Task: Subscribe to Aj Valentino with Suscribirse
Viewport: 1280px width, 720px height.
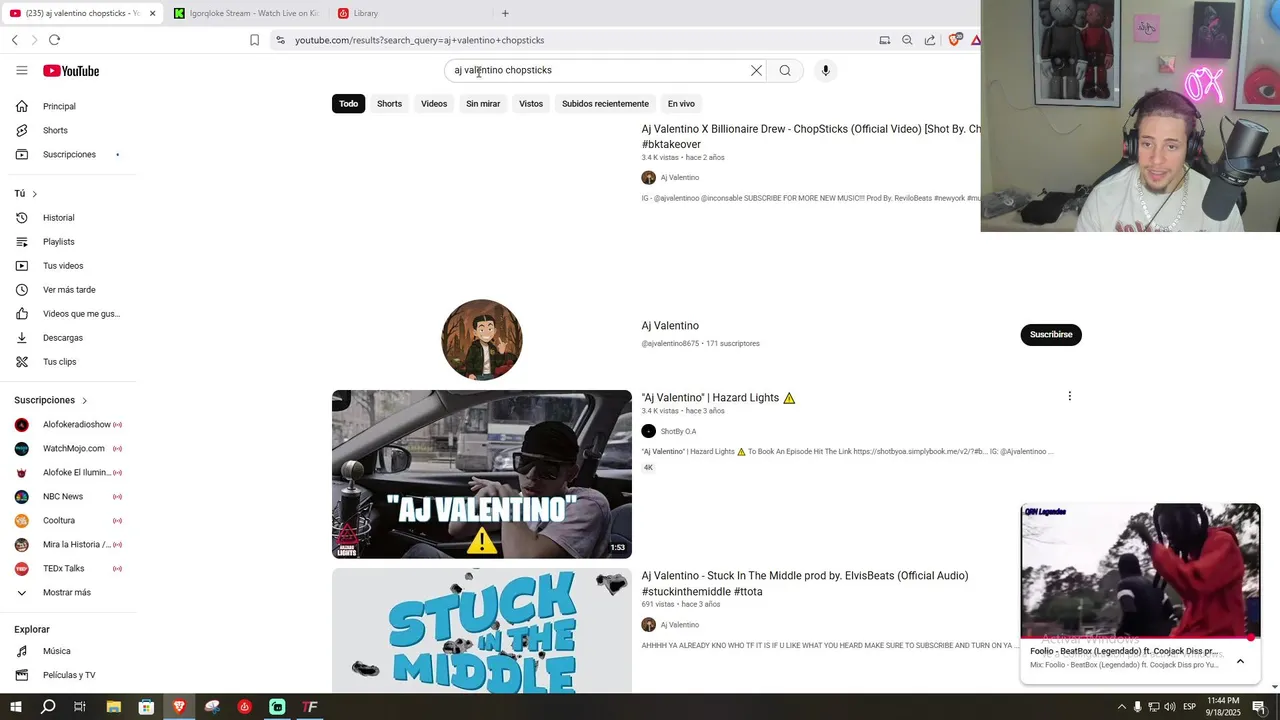Action: point(1051,334)
